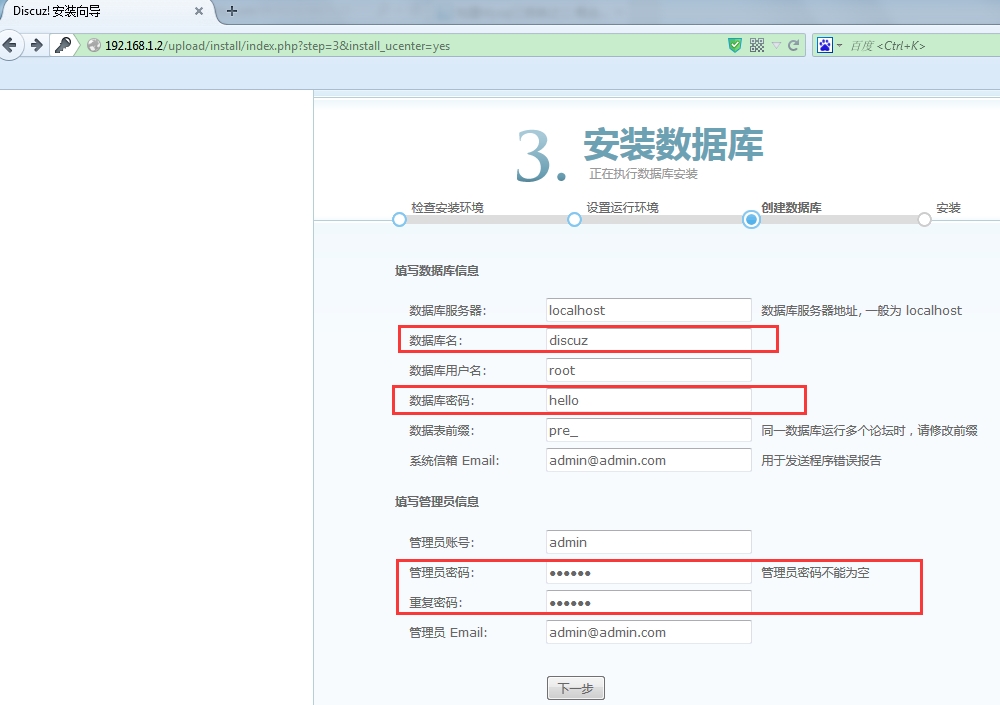Open the key password manager icon
The width and height of the screenshot is (1000, 705).
point(63,45)
